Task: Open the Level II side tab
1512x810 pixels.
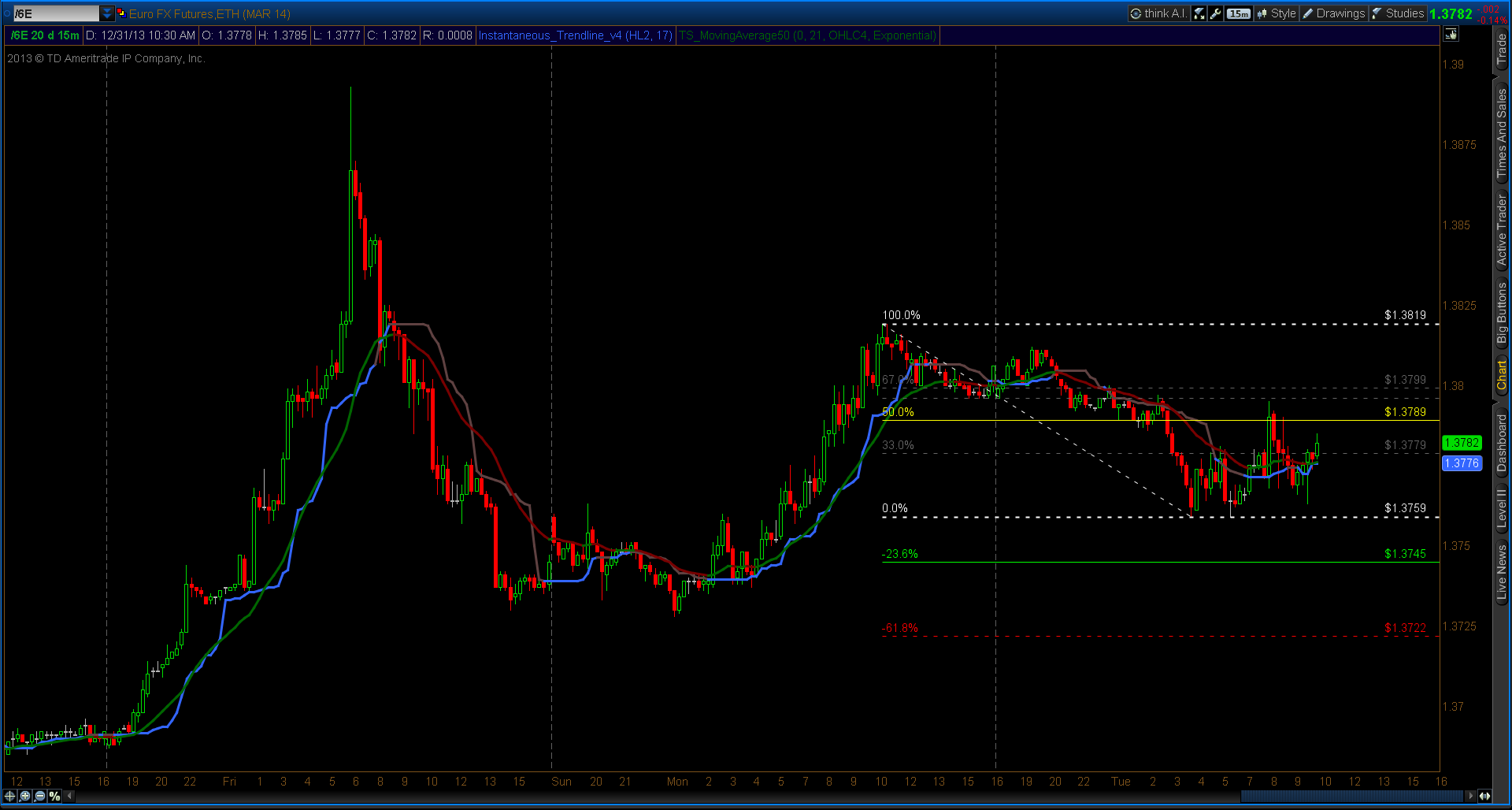Action: click(1502, 508)
